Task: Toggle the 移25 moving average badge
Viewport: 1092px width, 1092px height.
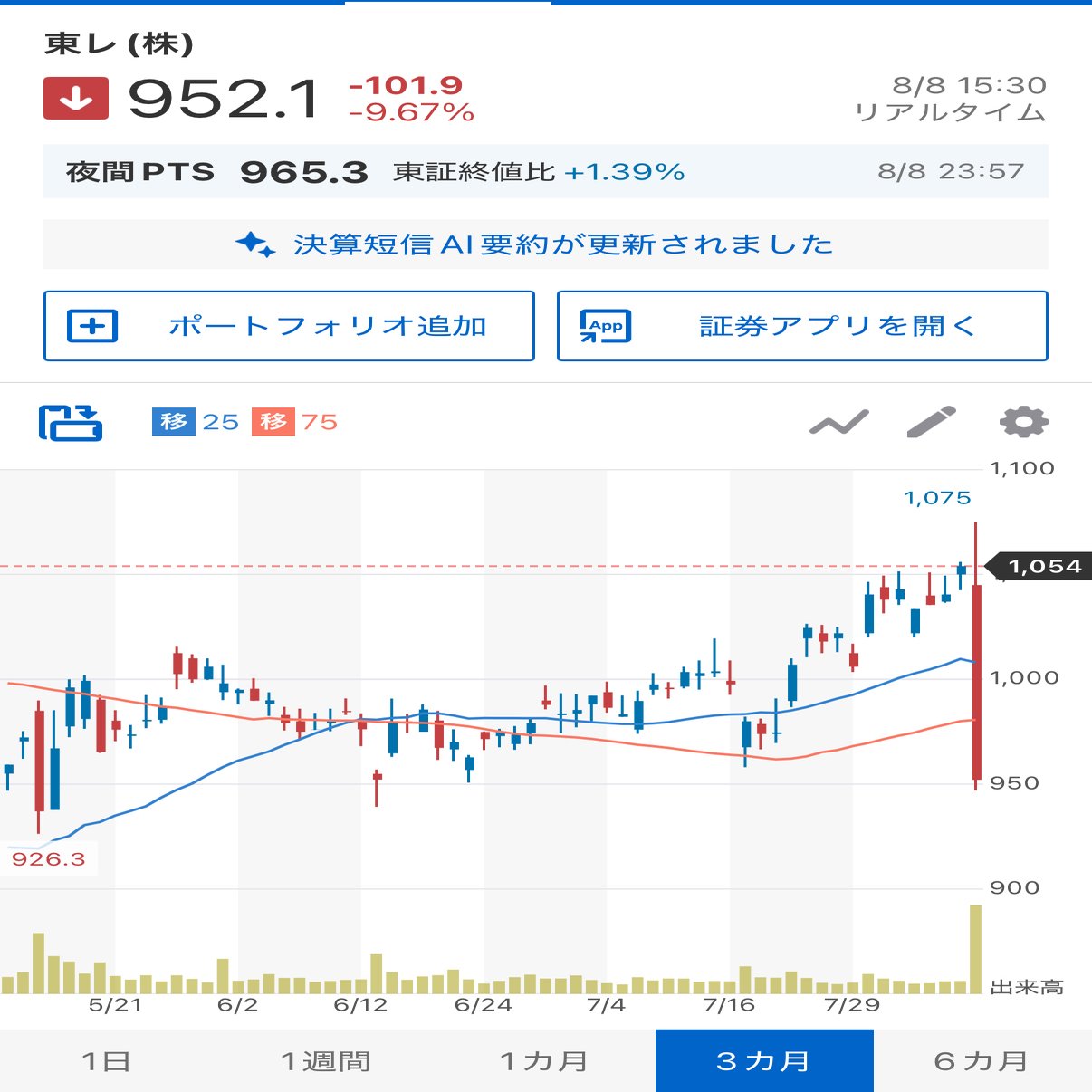Action: pos(197,421)
